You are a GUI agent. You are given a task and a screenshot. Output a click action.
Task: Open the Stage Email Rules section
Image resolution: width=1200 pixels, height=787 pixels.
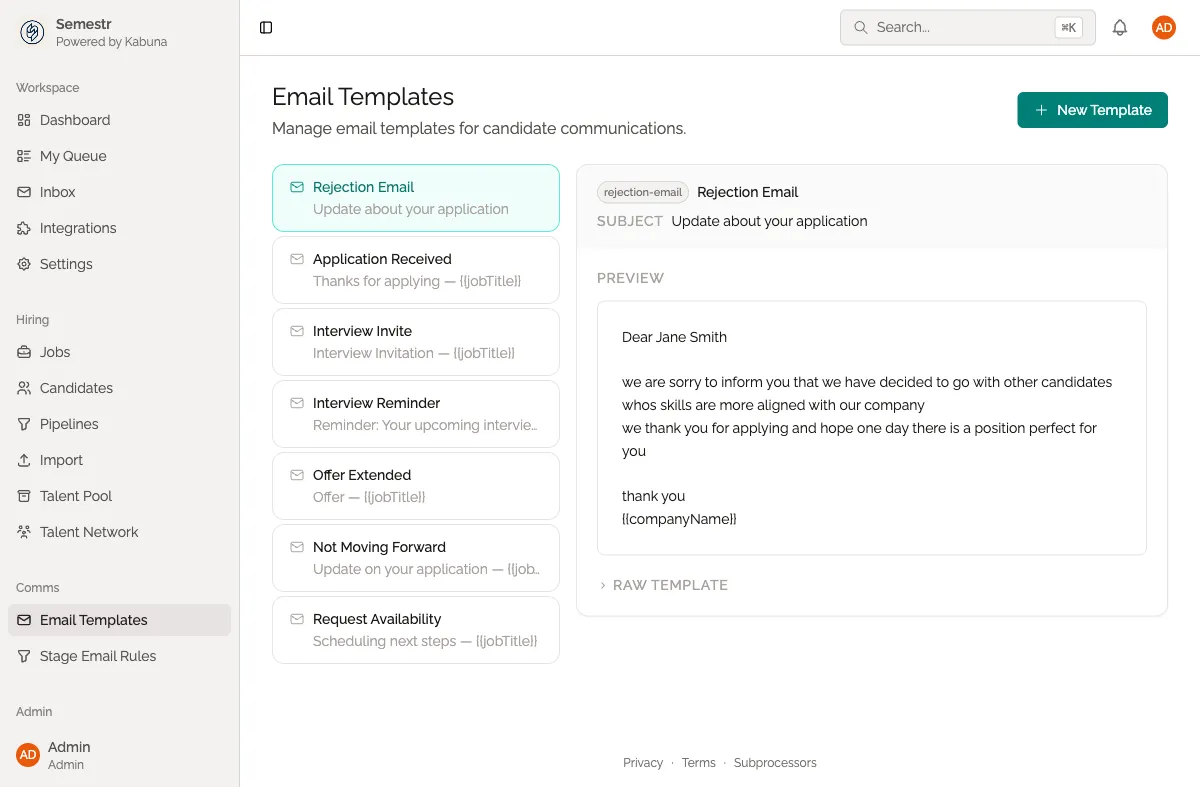pyautogui.click(x=97, y=656)
